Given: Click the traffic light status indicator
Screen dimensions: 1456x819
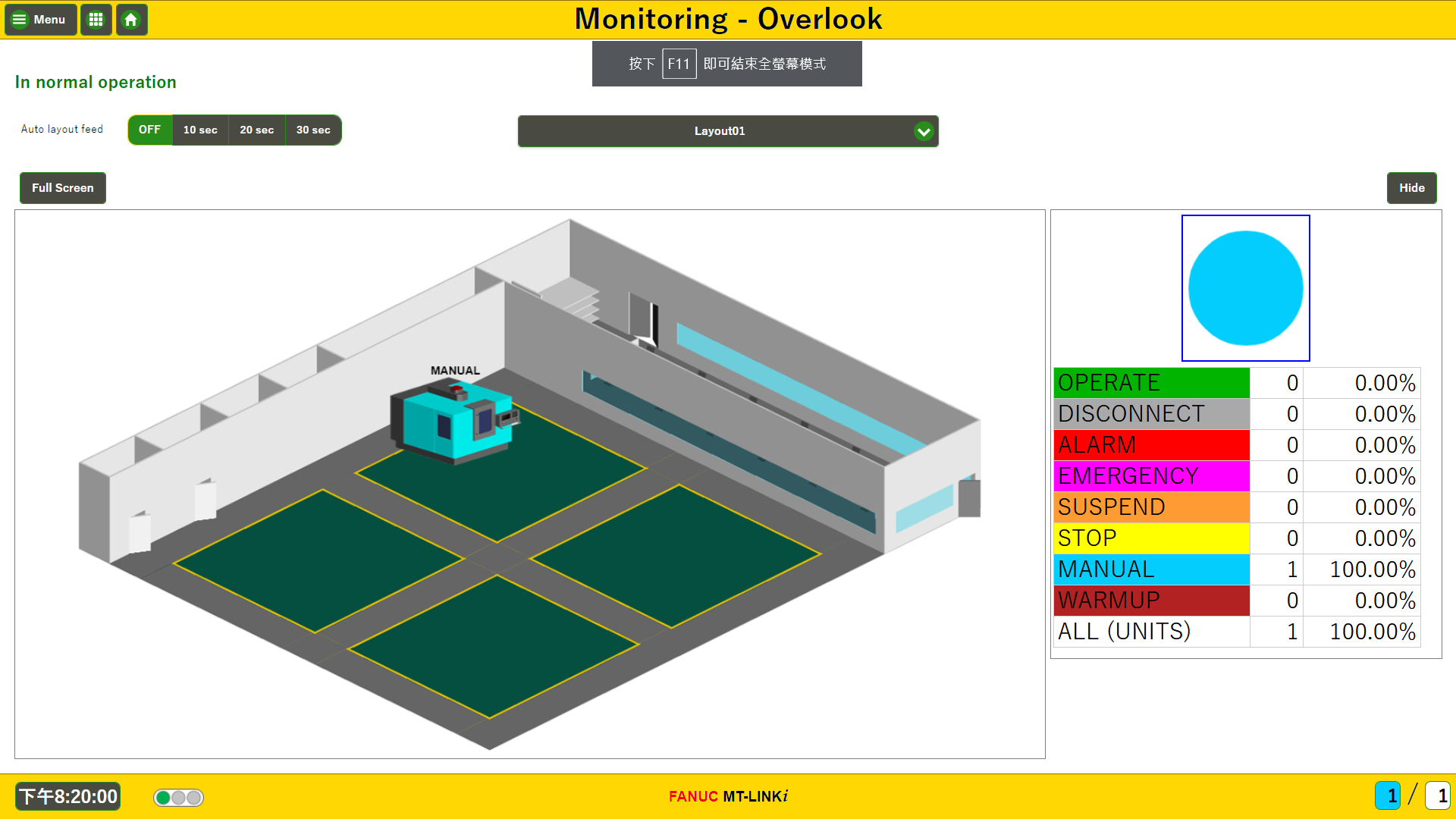Looking at the screenshot, I should tap(178, 797).
